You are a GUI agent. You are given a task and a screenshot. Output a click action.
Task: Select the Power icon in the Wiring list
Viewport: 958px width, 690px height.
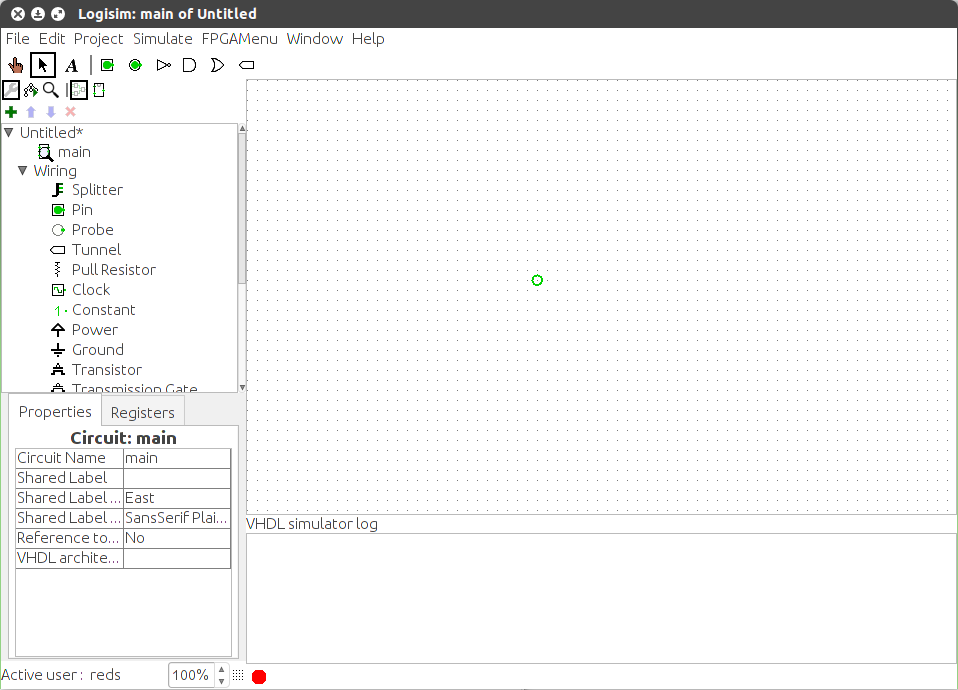(58, 330)
